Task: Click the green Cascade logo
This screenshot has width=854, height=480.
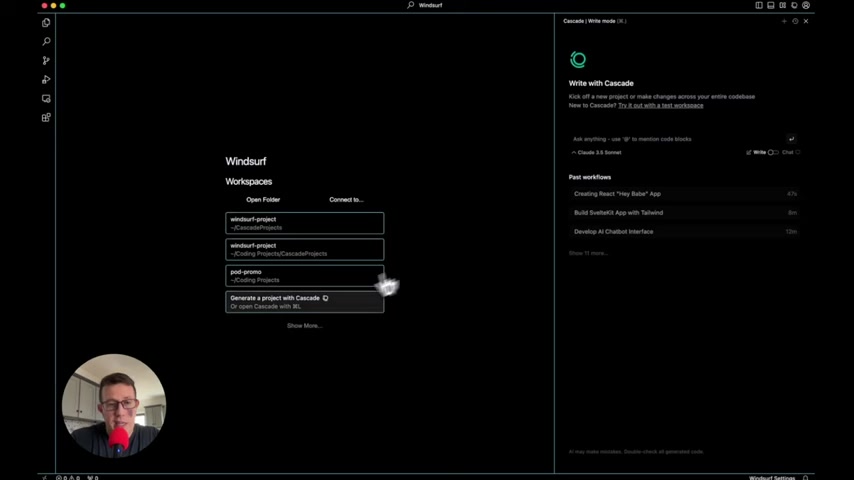Action: tap(578, 59)
